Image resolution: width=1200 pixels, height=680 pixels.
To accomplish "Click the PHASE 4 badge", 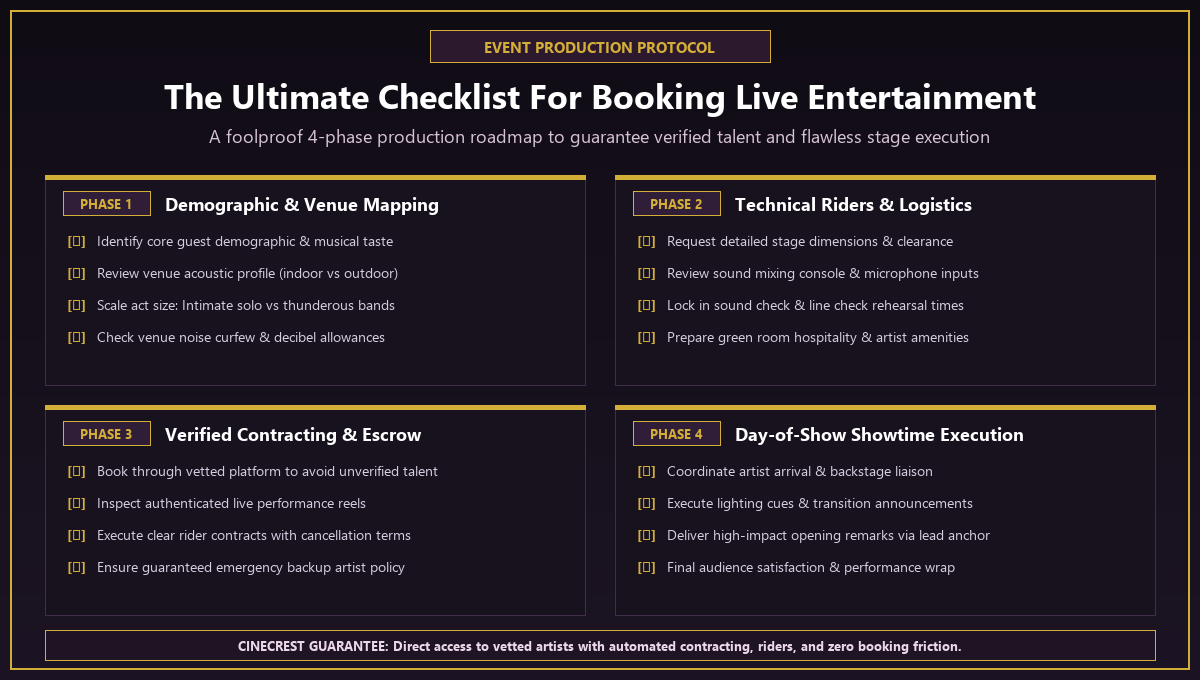I will pyautogui.click(x=677, y=434).
